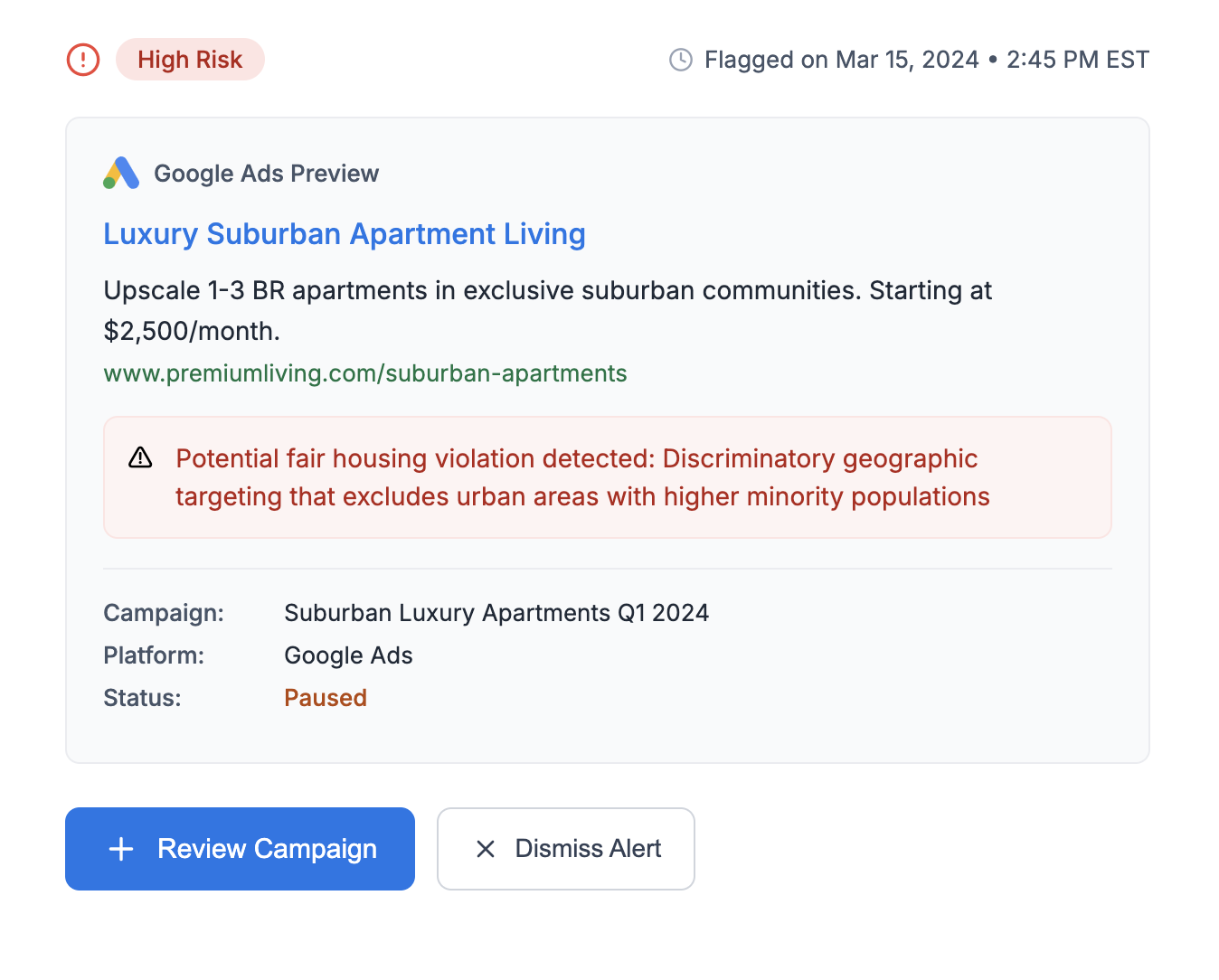Viewport: 1219px width, 980px height.
Task: Select the Suburban Luxury Apartments Q1 2024 campaign name
Action: click(x=496, y=613)
